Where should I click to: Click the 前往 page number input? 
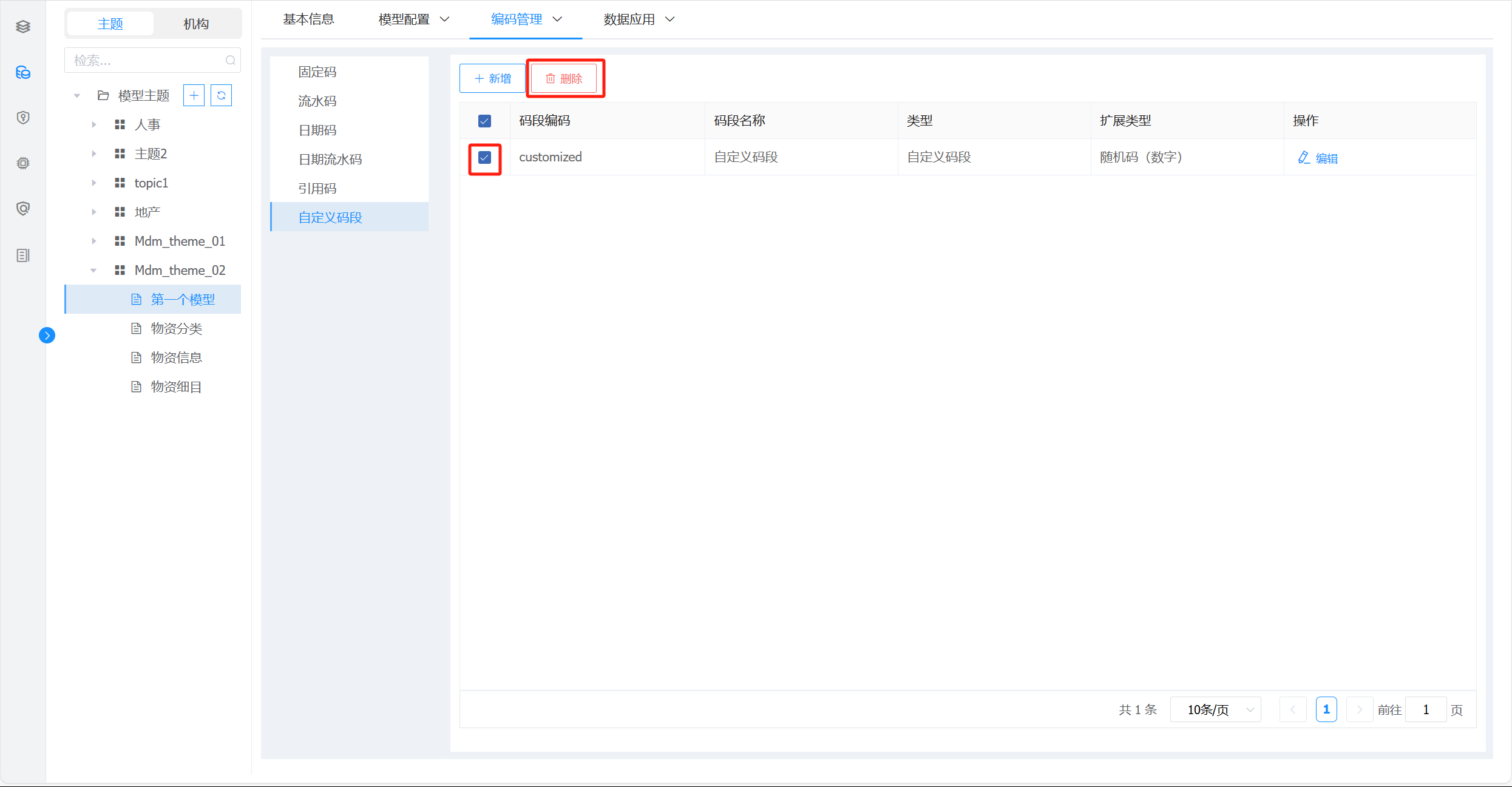(x=1425, y=709)
